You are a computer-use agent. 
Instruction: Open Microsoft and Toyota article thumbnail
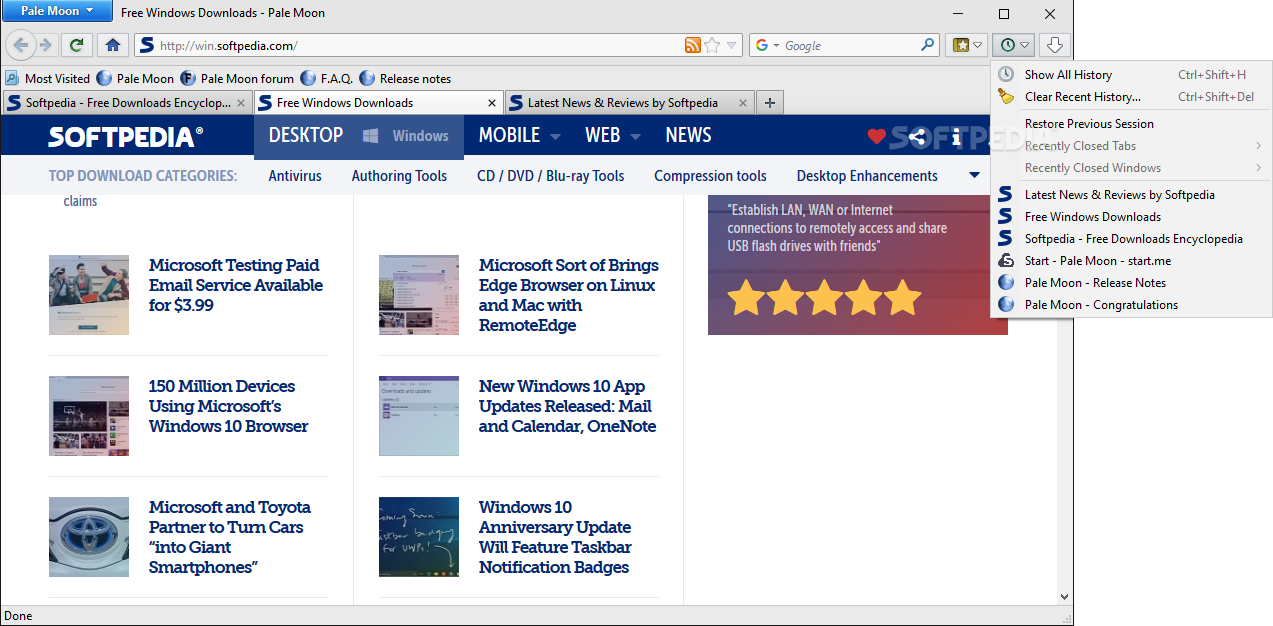coord(89,537)
